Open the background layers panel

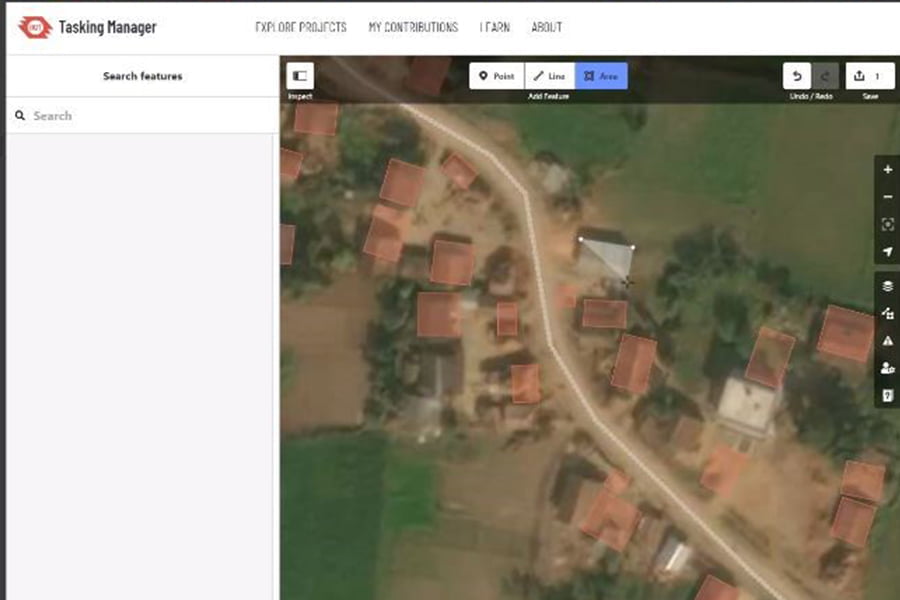coord(887,286)
